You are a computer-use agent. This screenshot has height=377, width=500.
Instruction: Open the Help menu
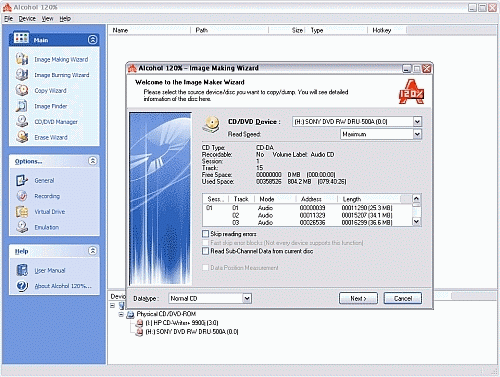[x=65, y=19]
